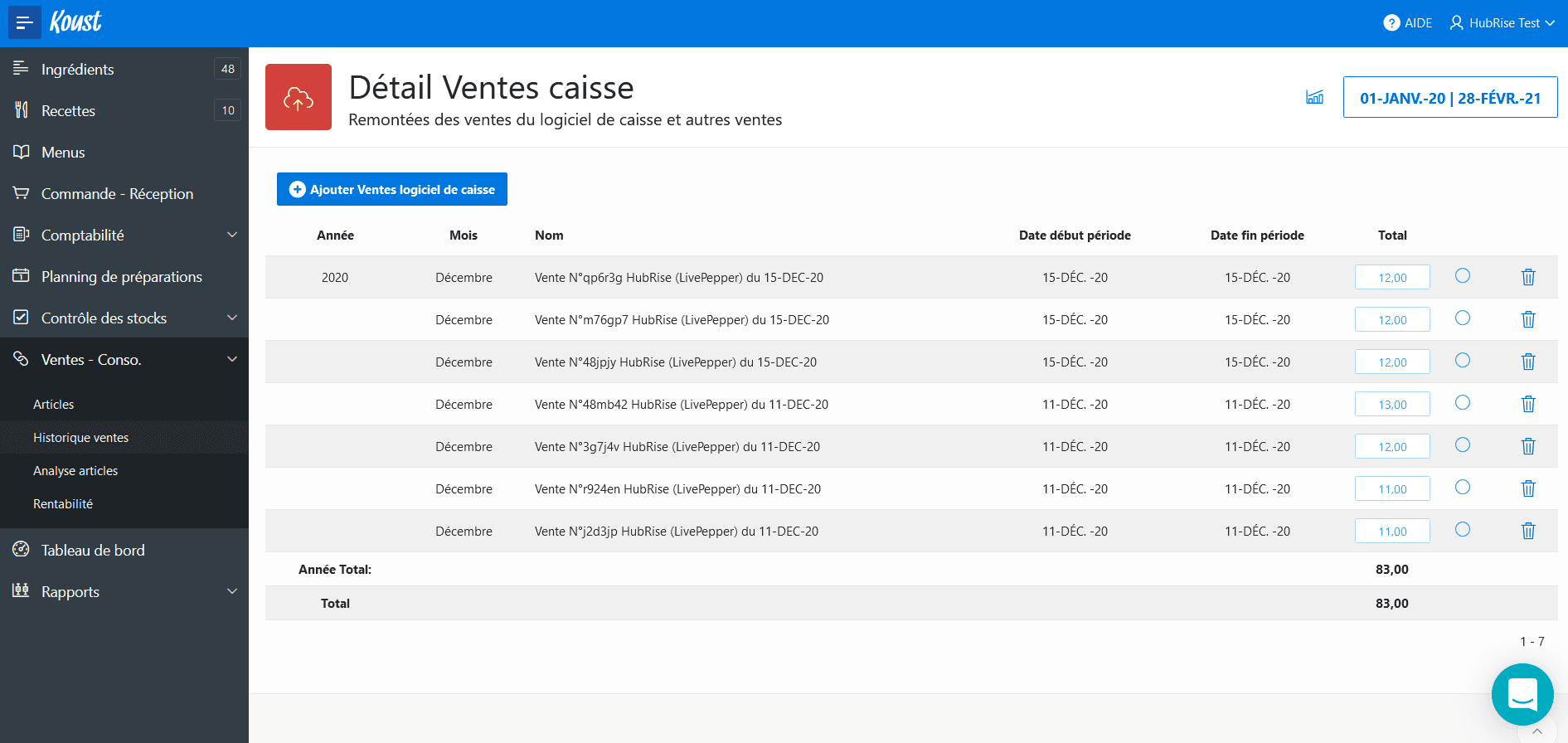Click the Ventes - Conso. icon
Image resolution: width=1568 pixels, height=743 pixels.
(x=21, y=359)
